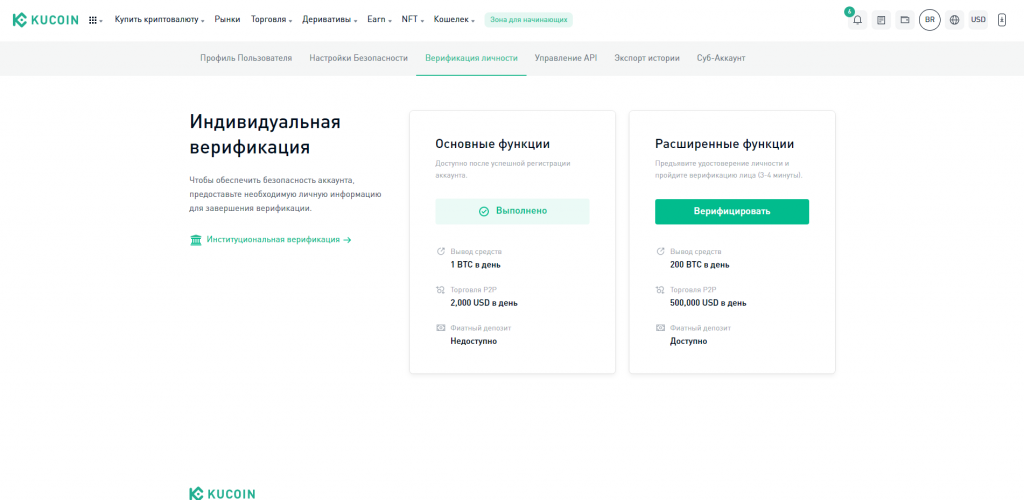Open the Earn dropdown menu
The image size is (1024, 500).
(x=379, y=20)
